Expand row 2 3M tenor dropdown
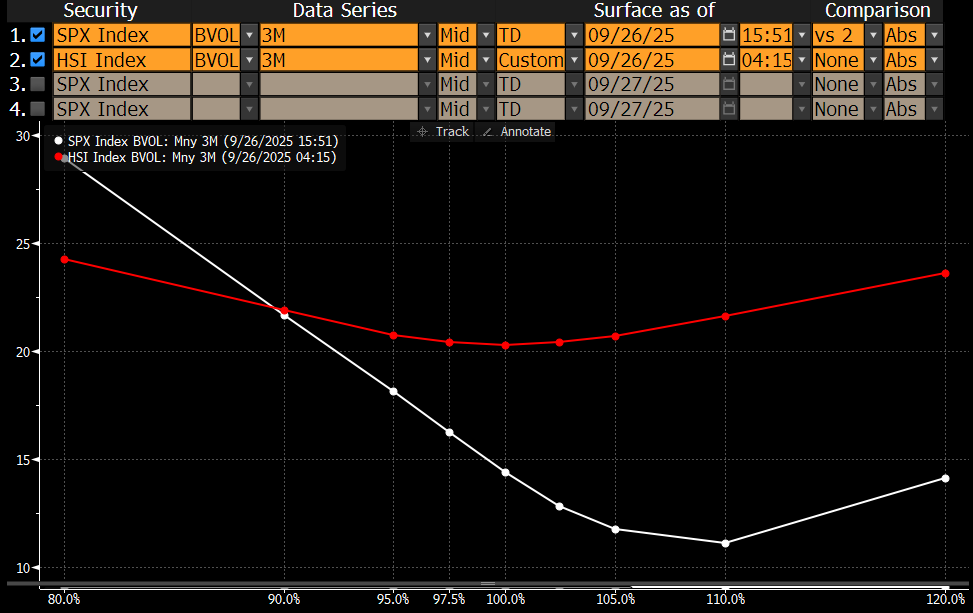973x613 pixels. click(x=427, y=60)
